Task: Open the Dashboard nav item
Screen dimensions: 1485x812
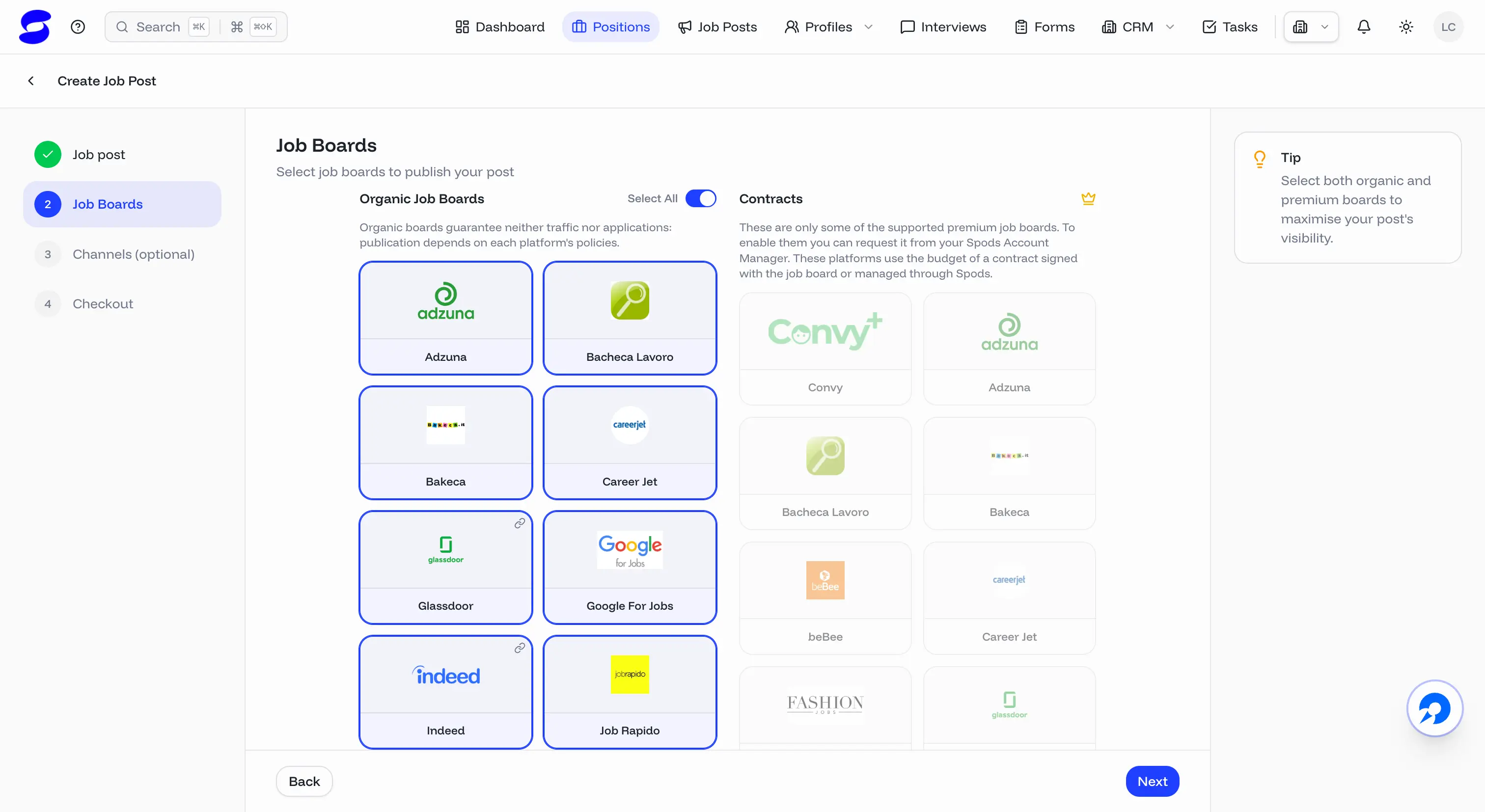Action: (499, 27)
